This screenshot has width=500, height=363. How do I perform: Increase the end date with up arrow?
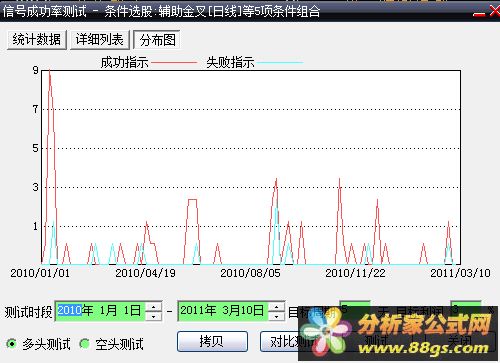pyautogui.click(x=276, y=307)
